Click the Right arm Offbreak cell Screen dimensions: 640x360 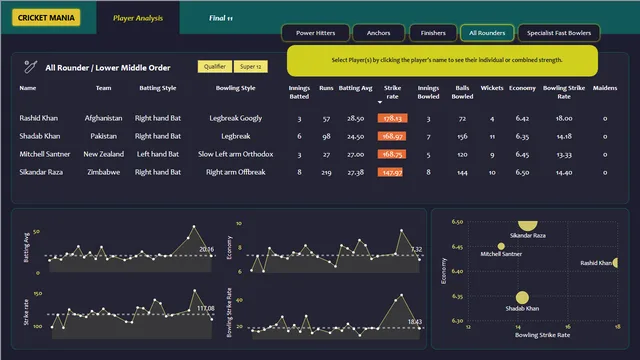pyautogui.click(x=236, y=172)
